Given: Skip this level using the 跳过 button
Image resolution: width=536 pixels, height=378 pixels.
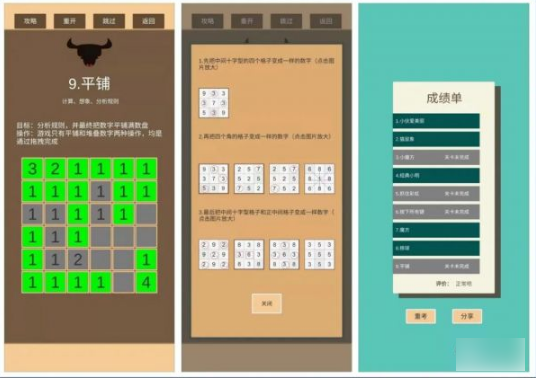Looking at the screenshot, I should pyautogui.click(x=109, y=21).
